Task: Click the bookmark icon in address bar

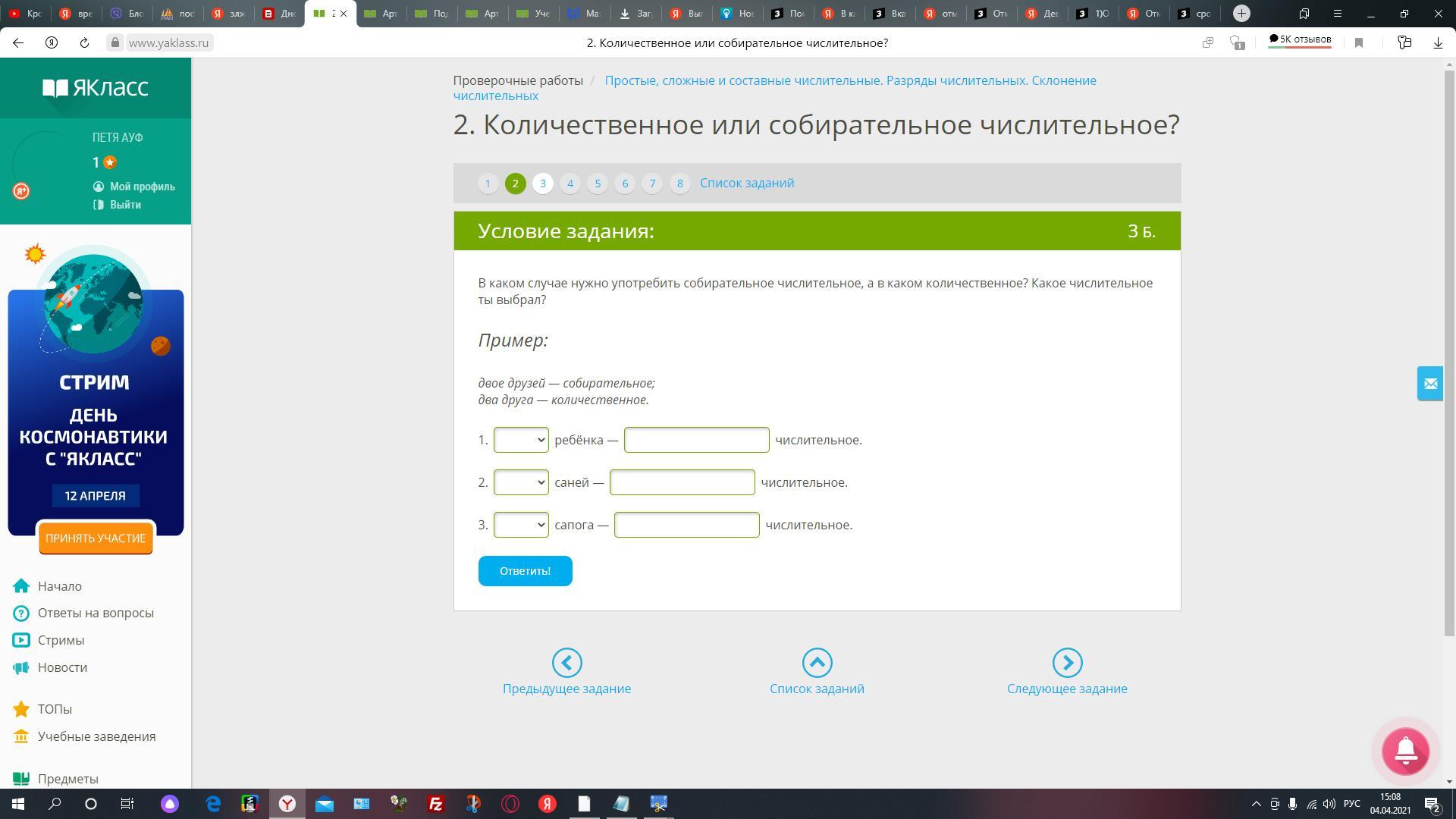Action: (1359, 43)
